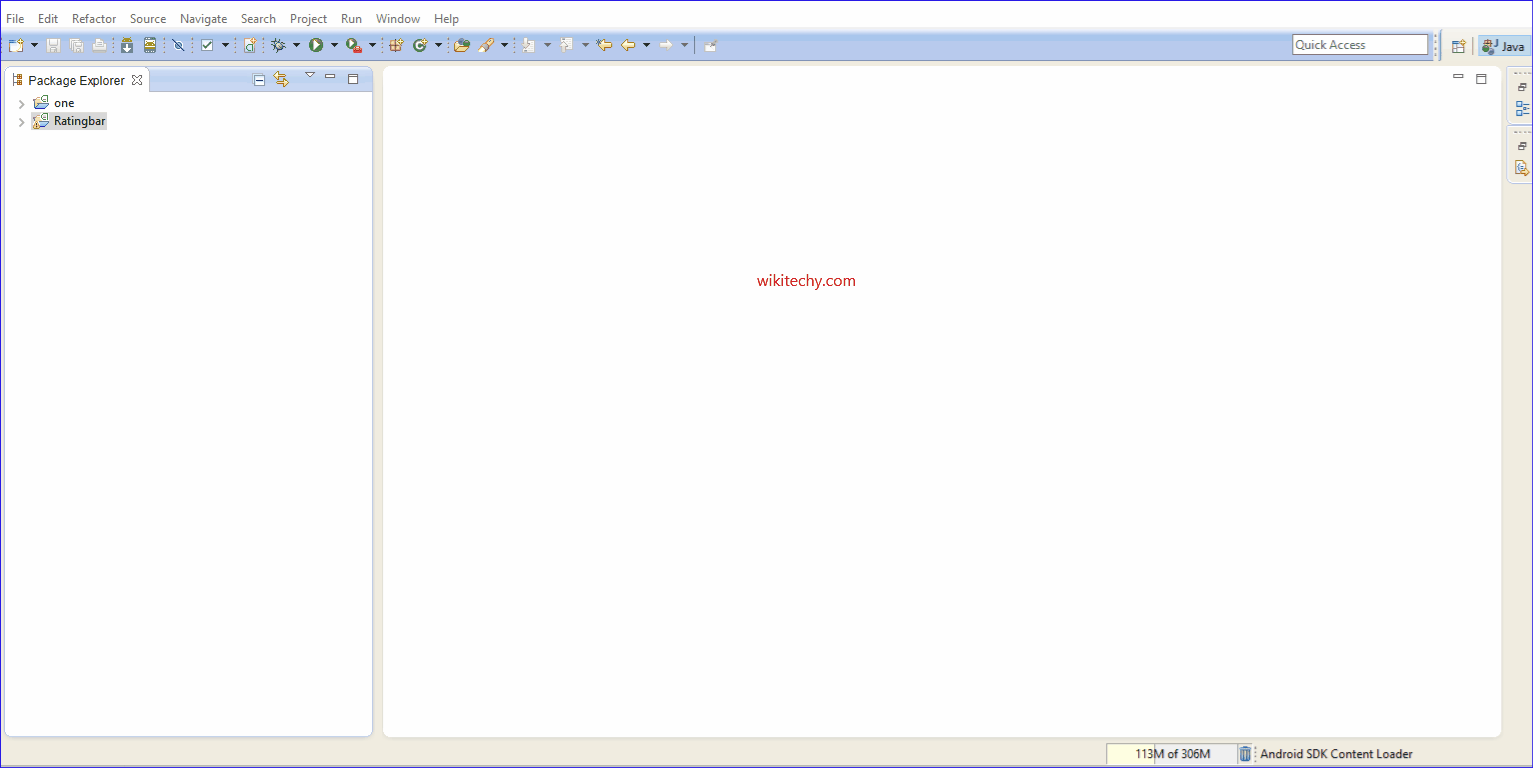Open the Refactor menu
Viewport: 1533px width, 768px height.
(x=94, y=19)
